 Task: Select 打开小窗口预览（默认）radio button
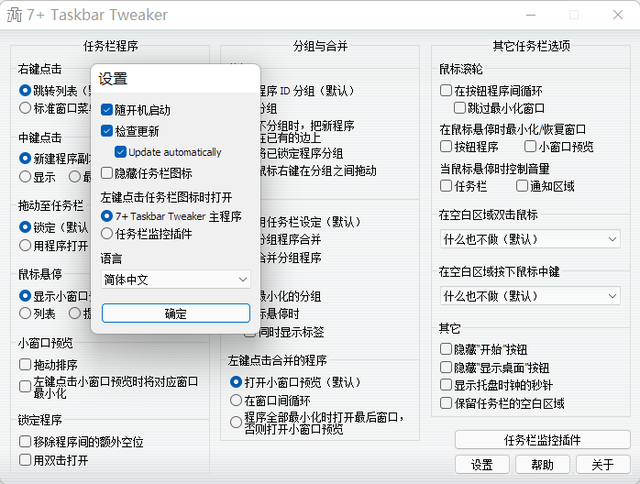236,382
